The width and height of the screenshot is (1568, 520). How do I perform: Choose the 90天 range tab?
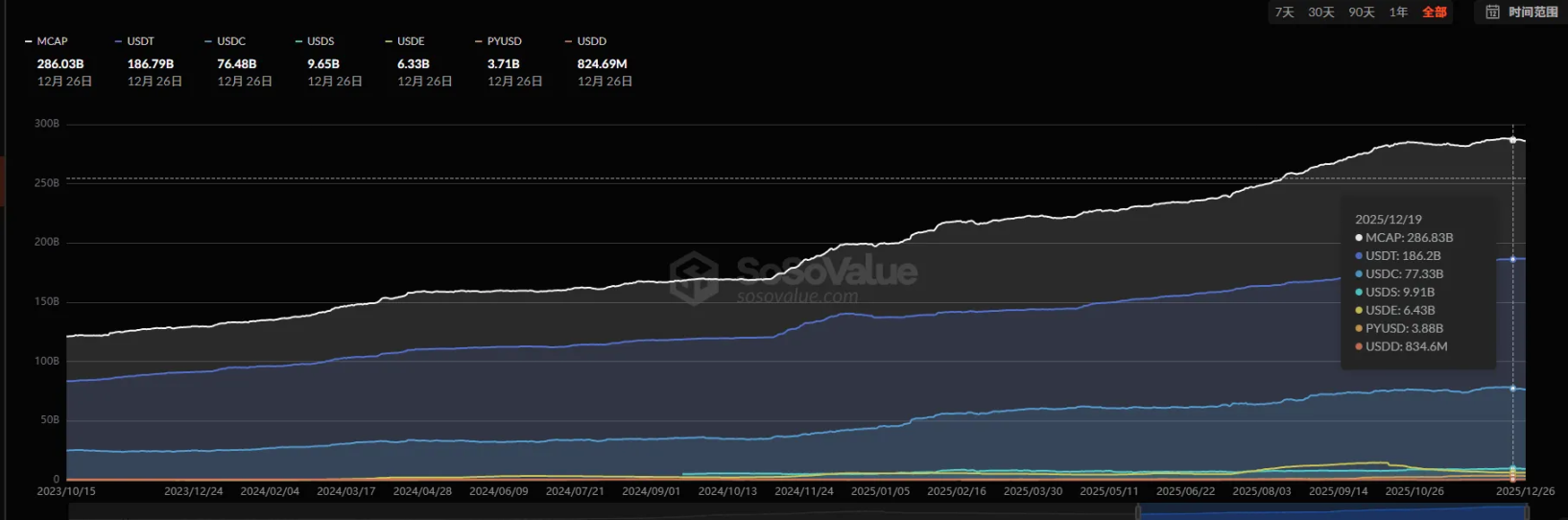(1362, 12)
